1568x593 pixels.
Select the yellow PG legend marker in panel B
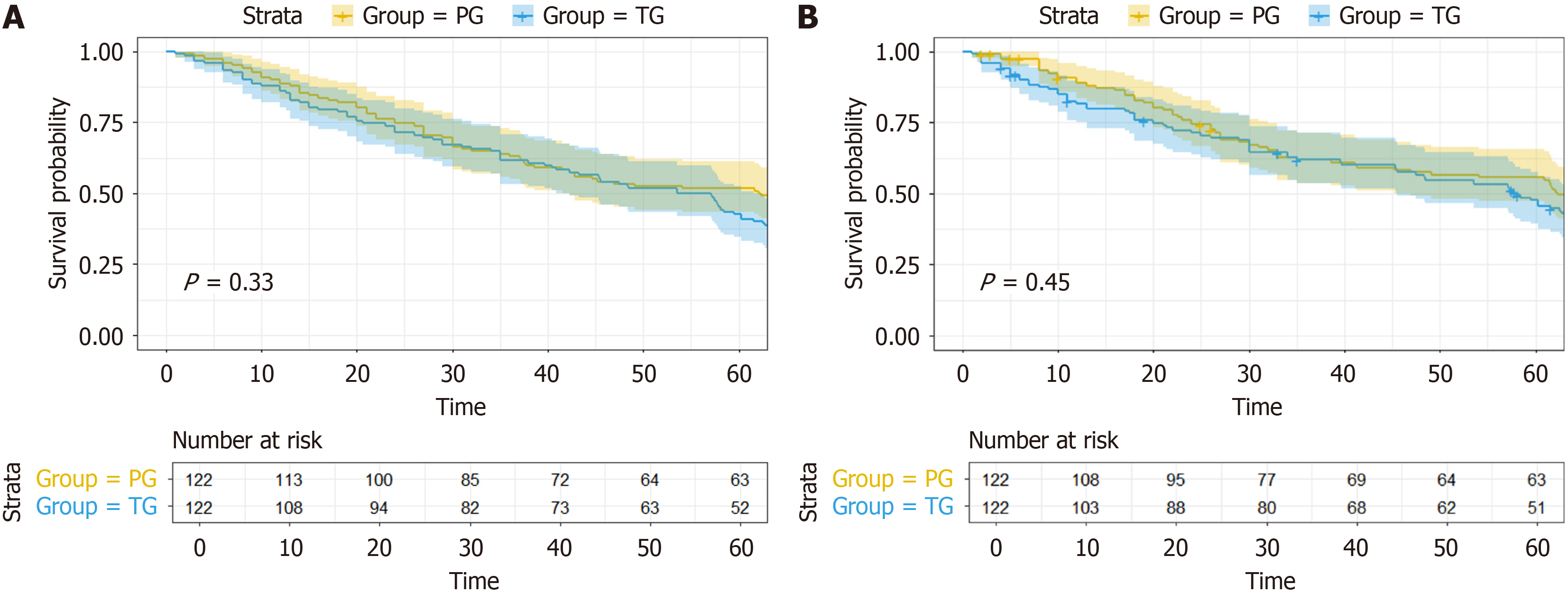pyautogui.click(x=1138, y=17)
